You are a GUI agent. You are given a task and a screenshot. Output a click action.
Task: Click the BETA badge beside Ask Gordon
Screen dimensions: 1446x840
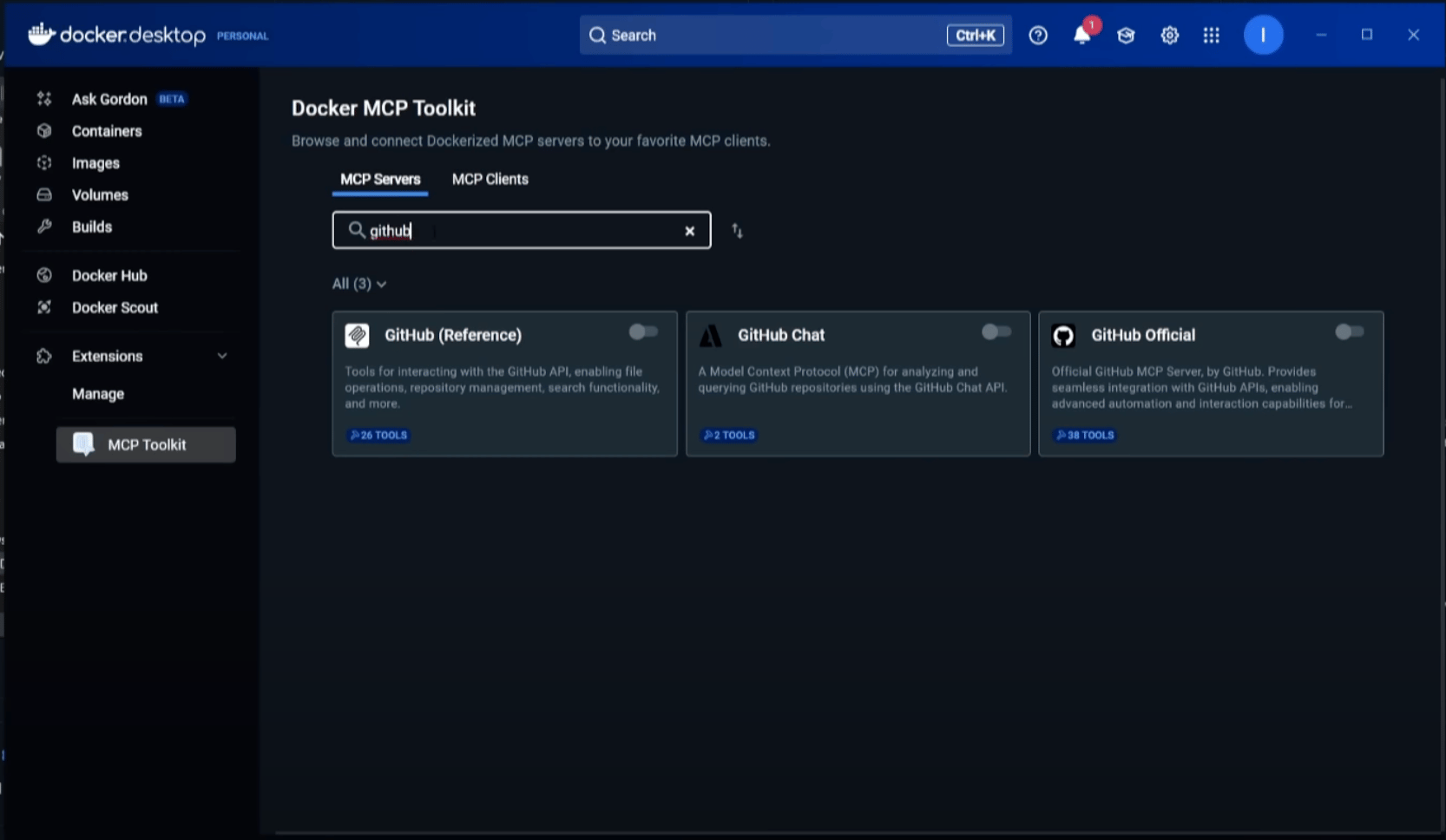pos(172,99)
